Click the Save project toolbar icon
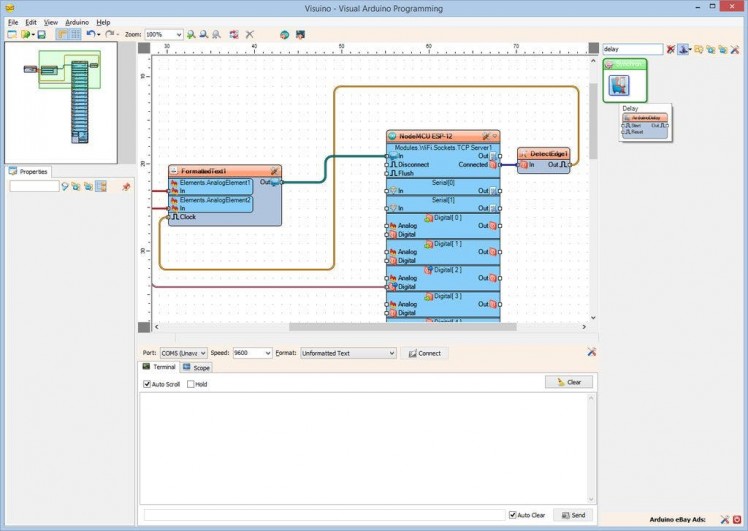 pyautogui.click(x=41, y=34)
